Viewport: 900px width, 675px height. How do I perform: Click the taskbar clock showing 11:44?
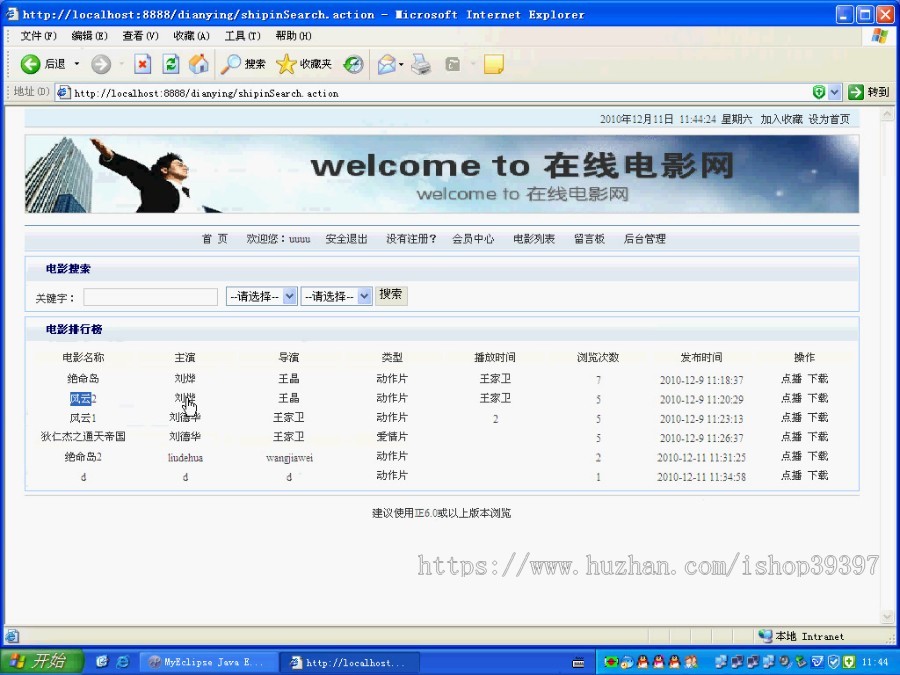(x=875, y=662)
